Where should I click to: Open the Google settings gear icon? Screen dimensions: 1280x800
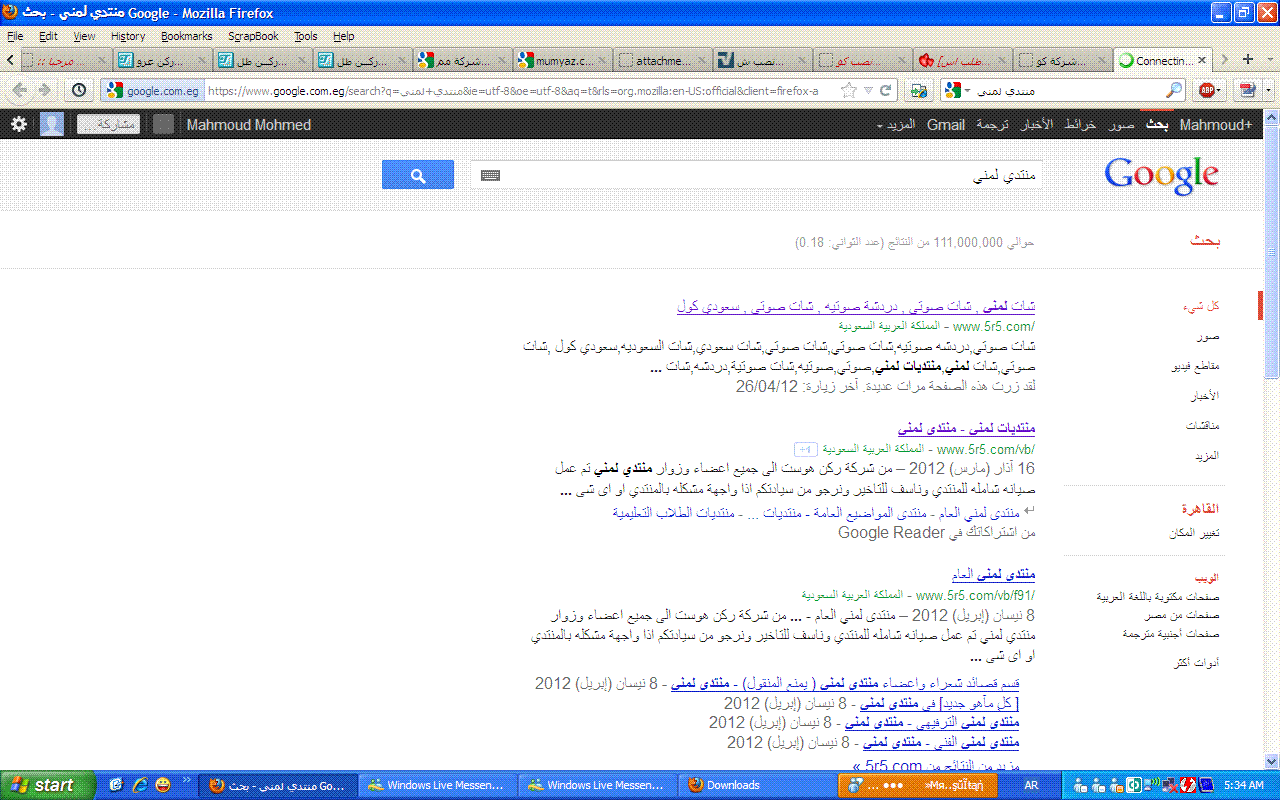(18, 124)
